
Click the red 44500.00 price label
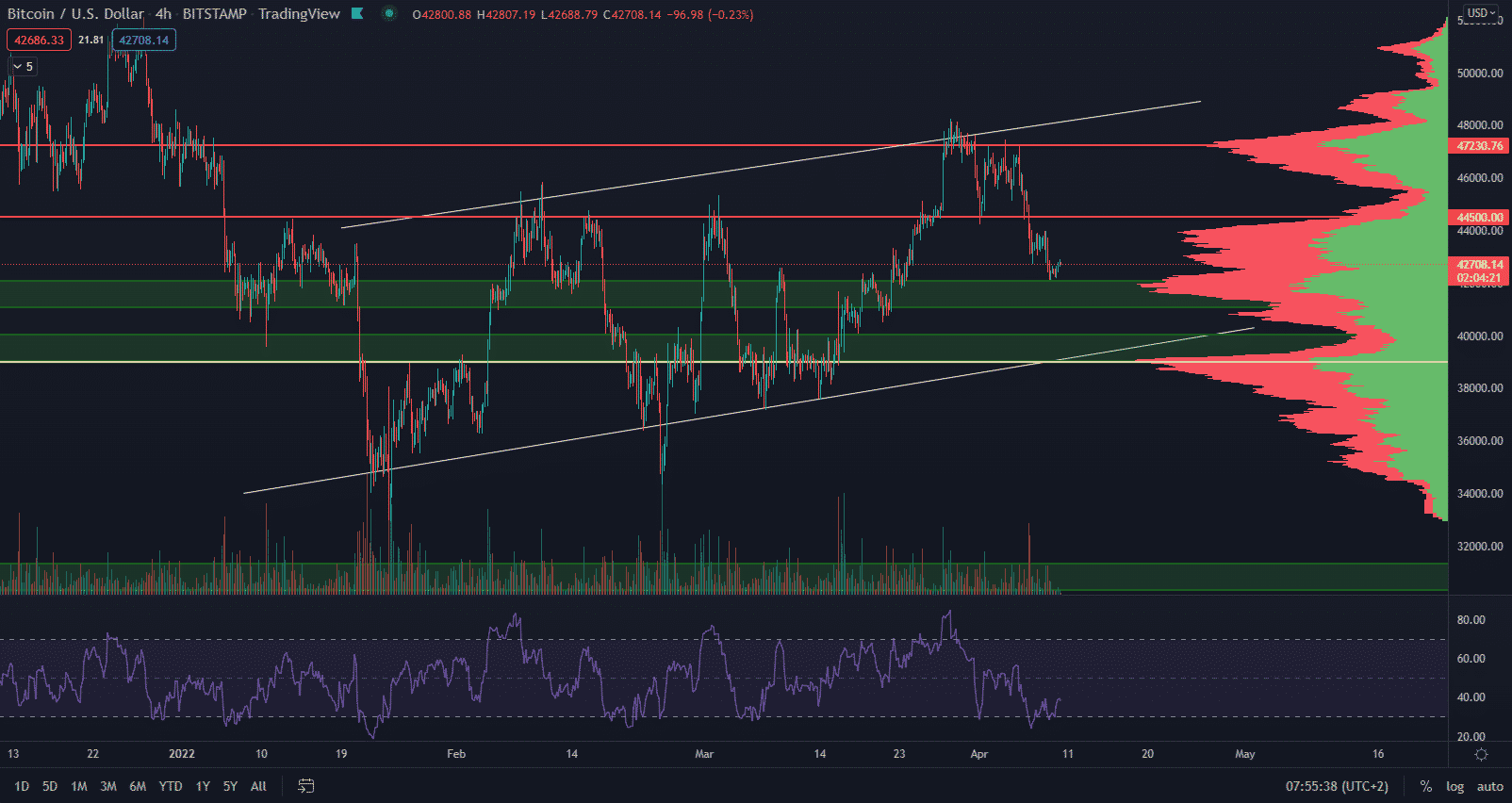[1479, 218]
